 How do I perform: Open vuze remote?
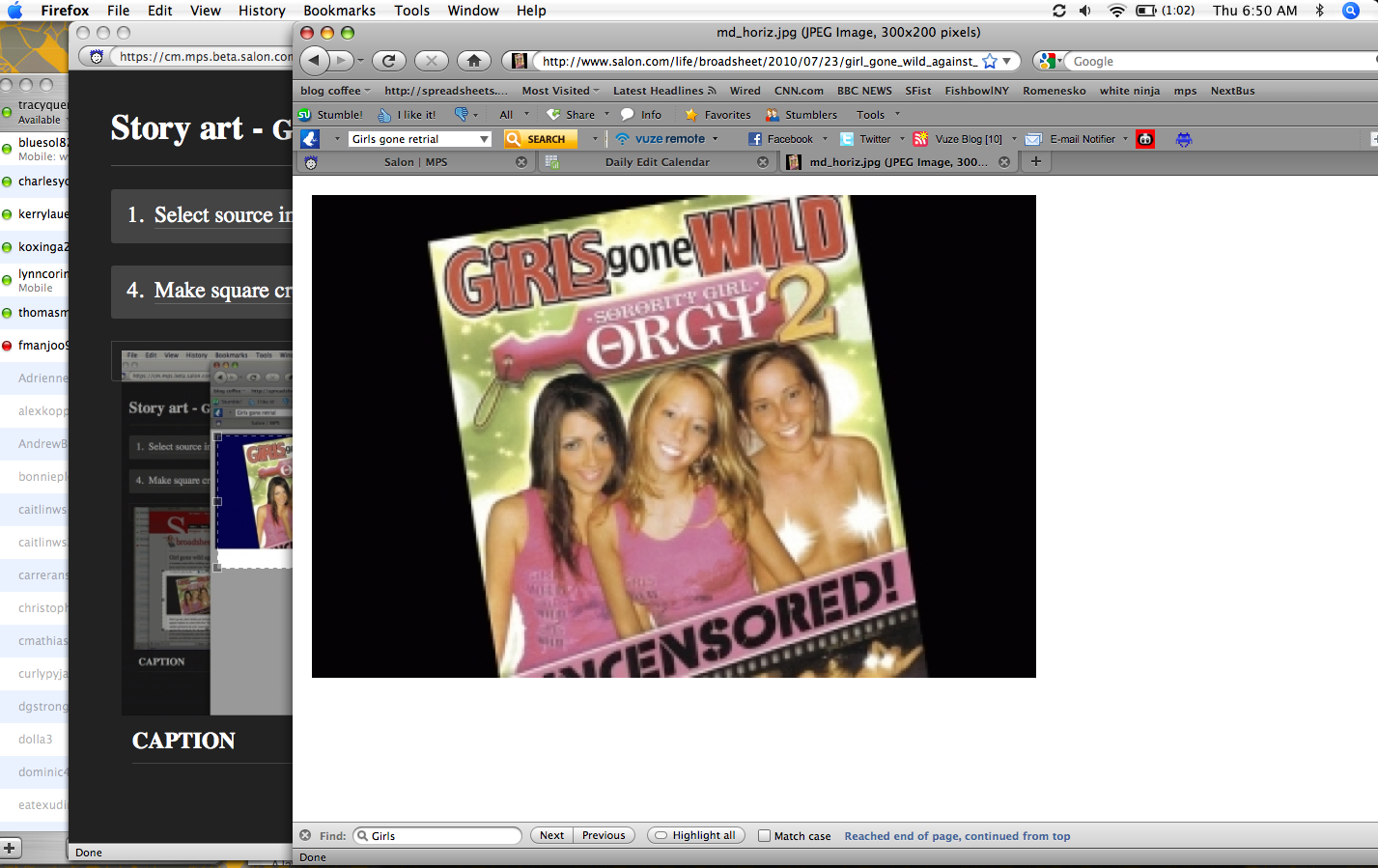661,139
